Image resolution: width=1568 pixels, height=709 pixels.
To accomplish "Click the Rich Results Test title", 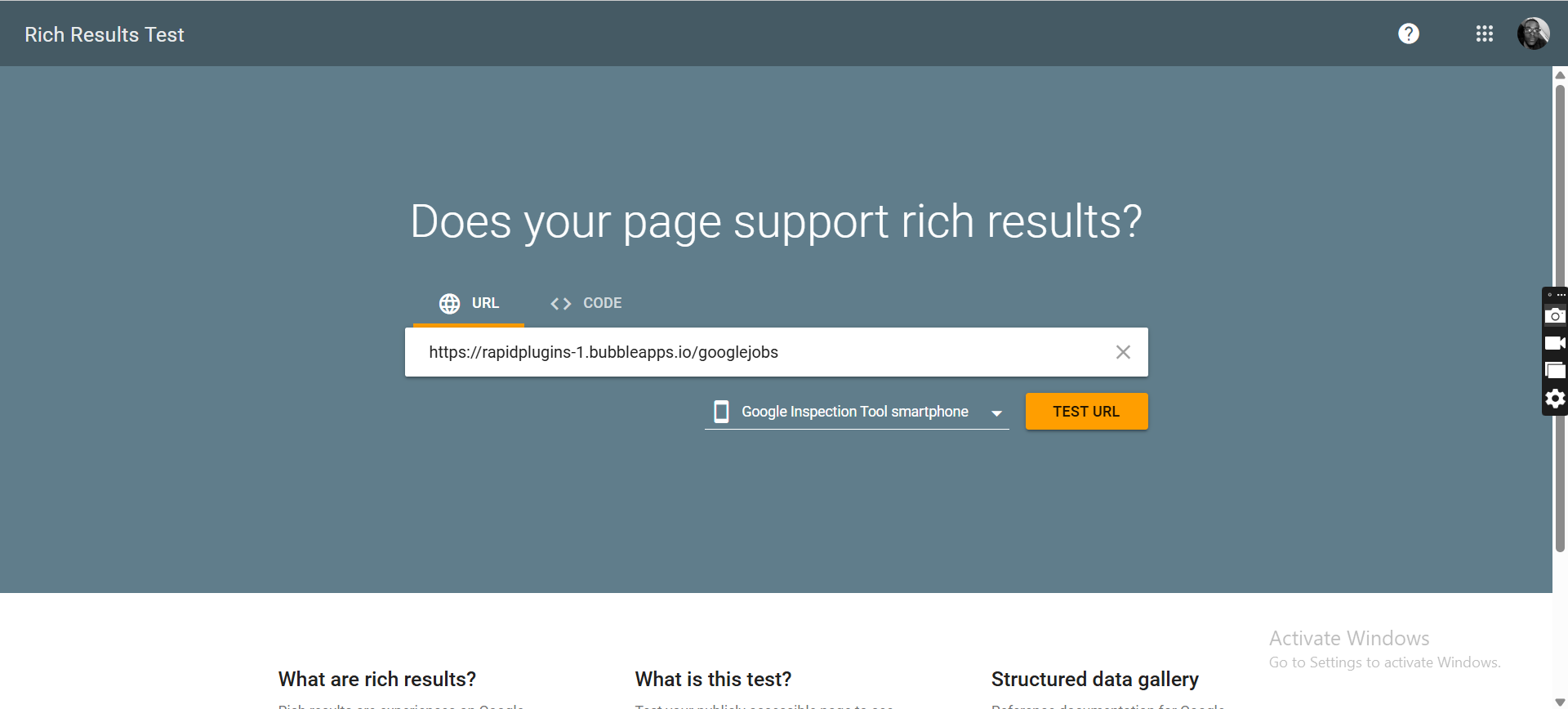I will 105,34.
